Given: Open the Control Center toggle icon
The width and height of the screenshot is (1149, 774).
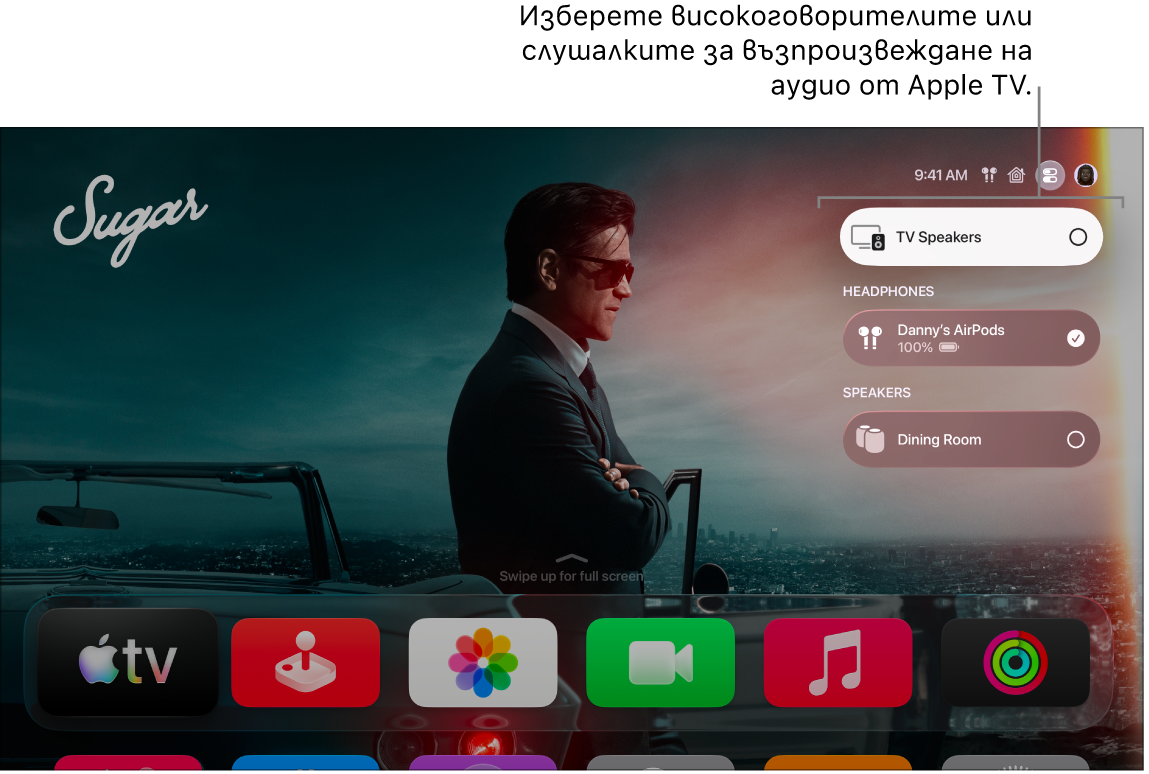Looking at the screenshot, I should (1050, 175).
